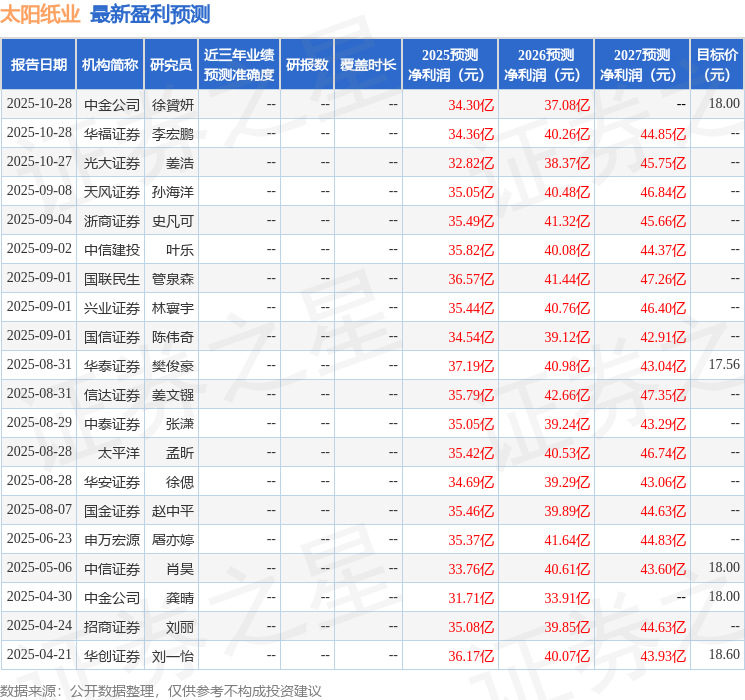Click 37.19亿 profit forecast value

(471, 366)
